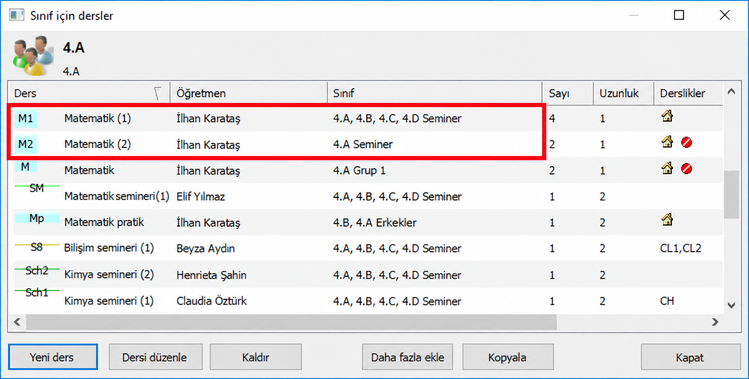This screenshot has height=379, width=749.
Task: Click the red prohibited icon in Matematik (2) row
Action: coord(687,142)
